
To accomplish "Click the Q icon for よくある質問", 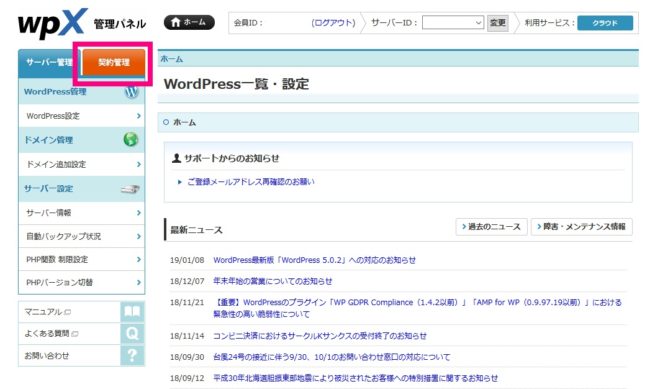I will pos(132,333).
